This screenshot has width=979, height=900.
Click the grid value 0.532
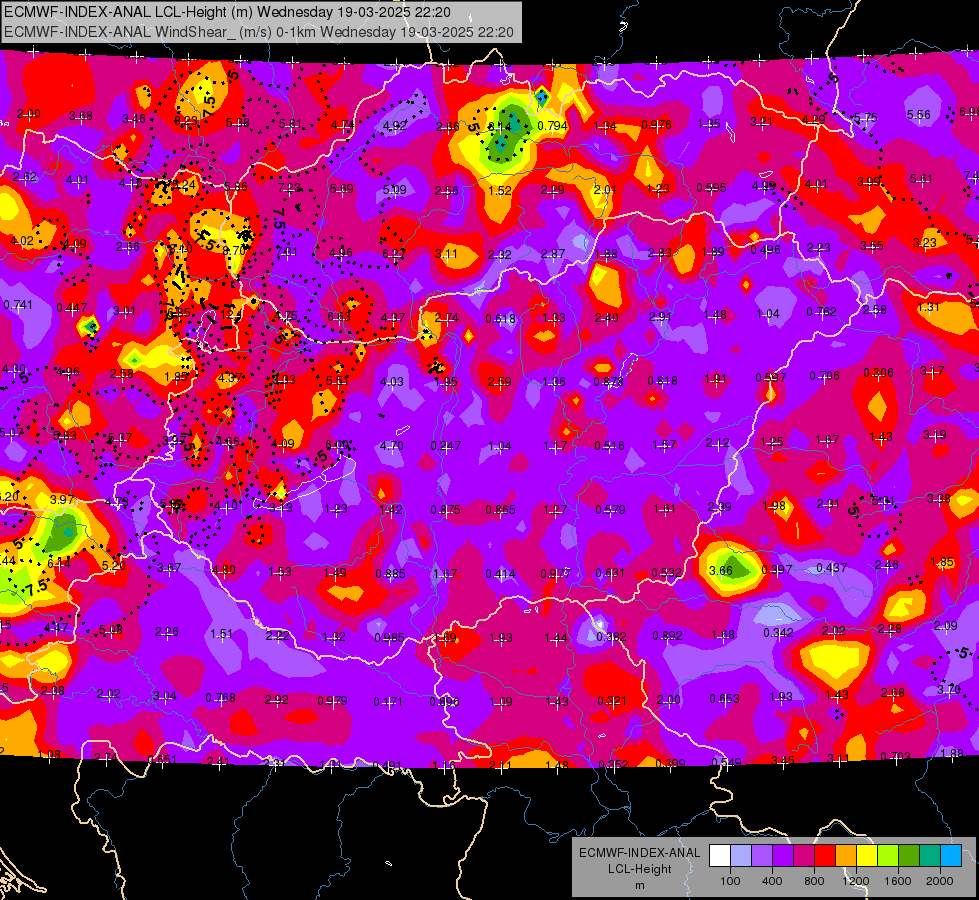click(666, 572)
